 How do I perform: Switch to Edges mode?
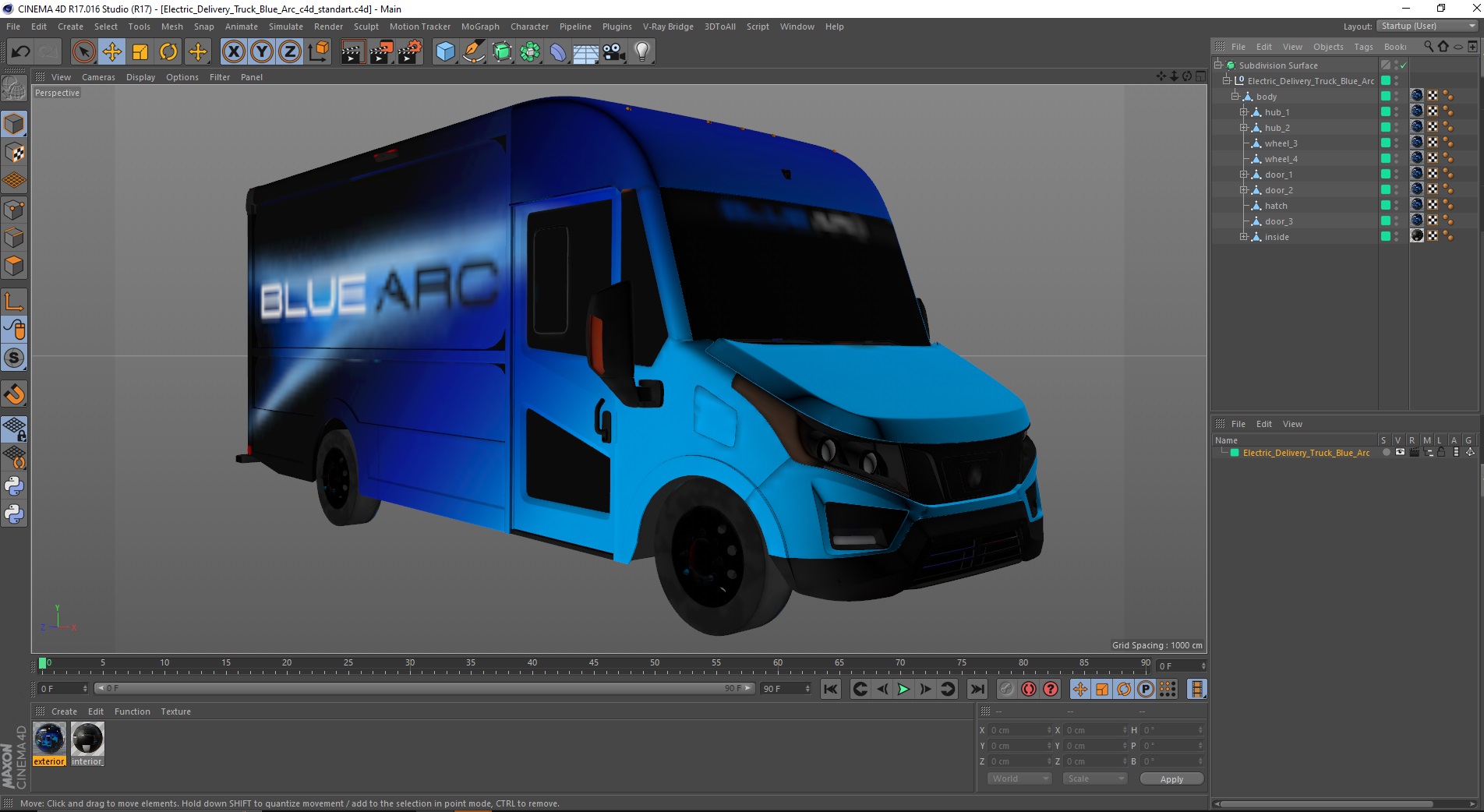[x=14, y=238]
